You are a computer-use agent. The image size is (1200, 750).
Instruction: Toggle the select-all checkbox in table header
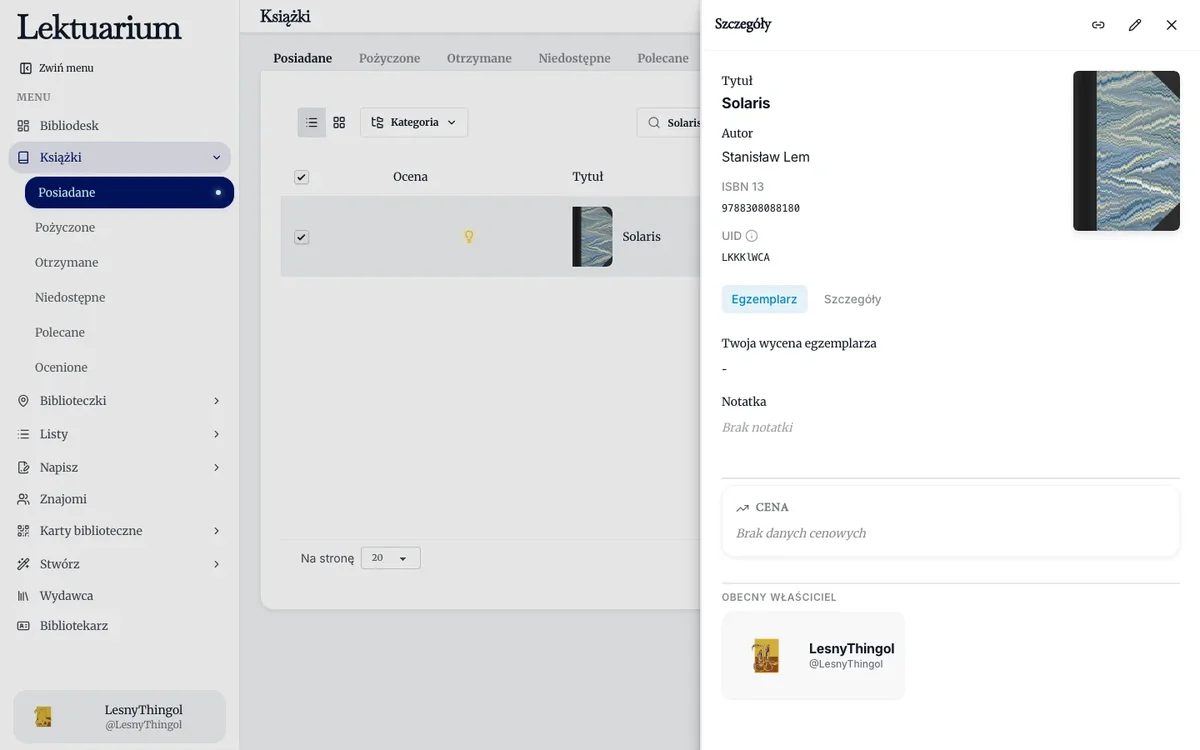point(302,177)
